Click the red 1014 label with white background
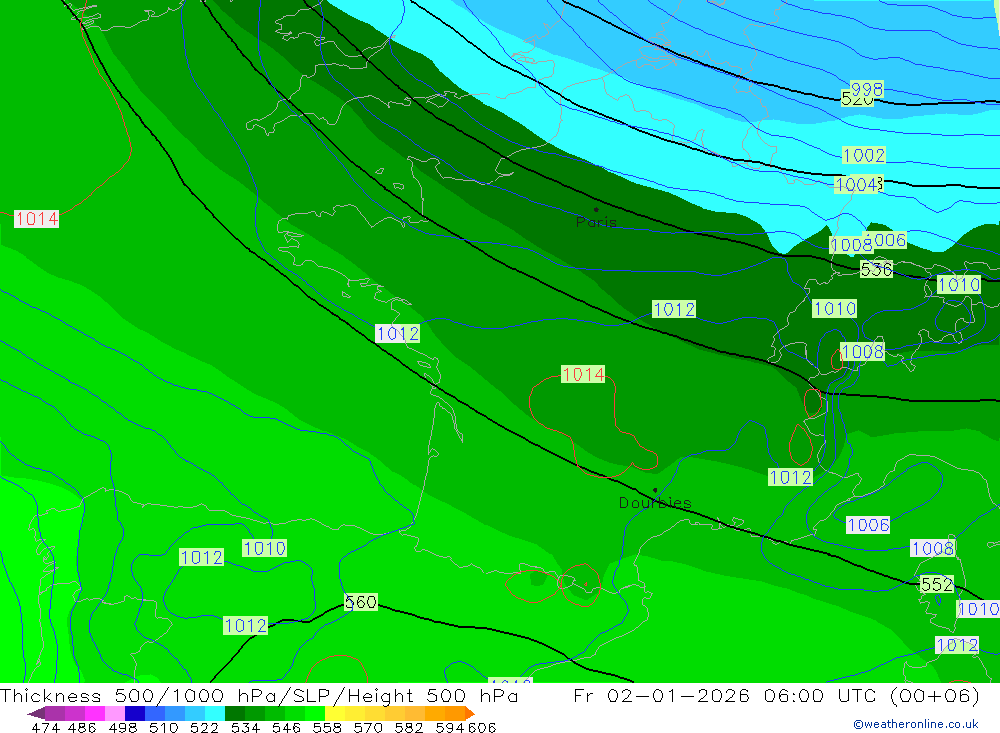1000x733 pixels. pos(36,219)
